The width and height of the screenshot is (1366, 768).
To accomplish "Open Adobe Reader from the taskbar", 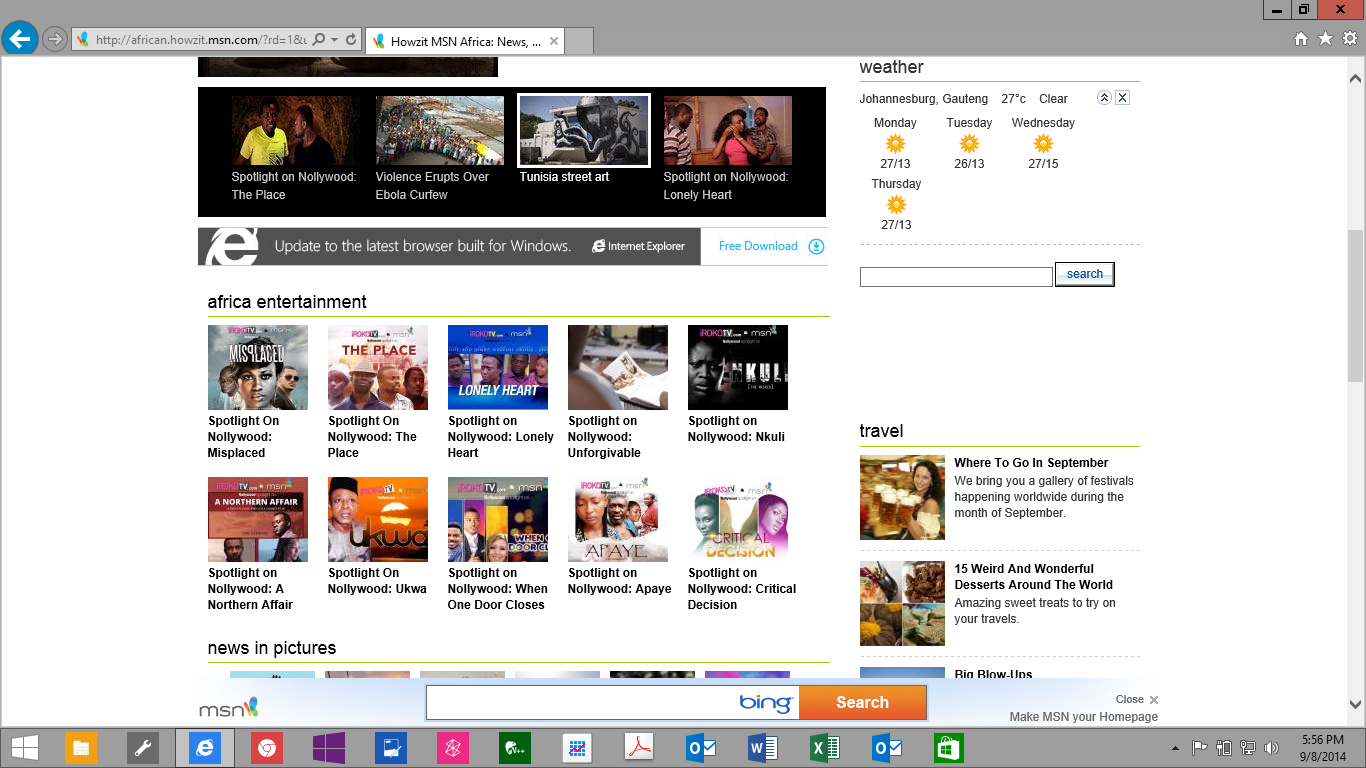I will (638, 748).
